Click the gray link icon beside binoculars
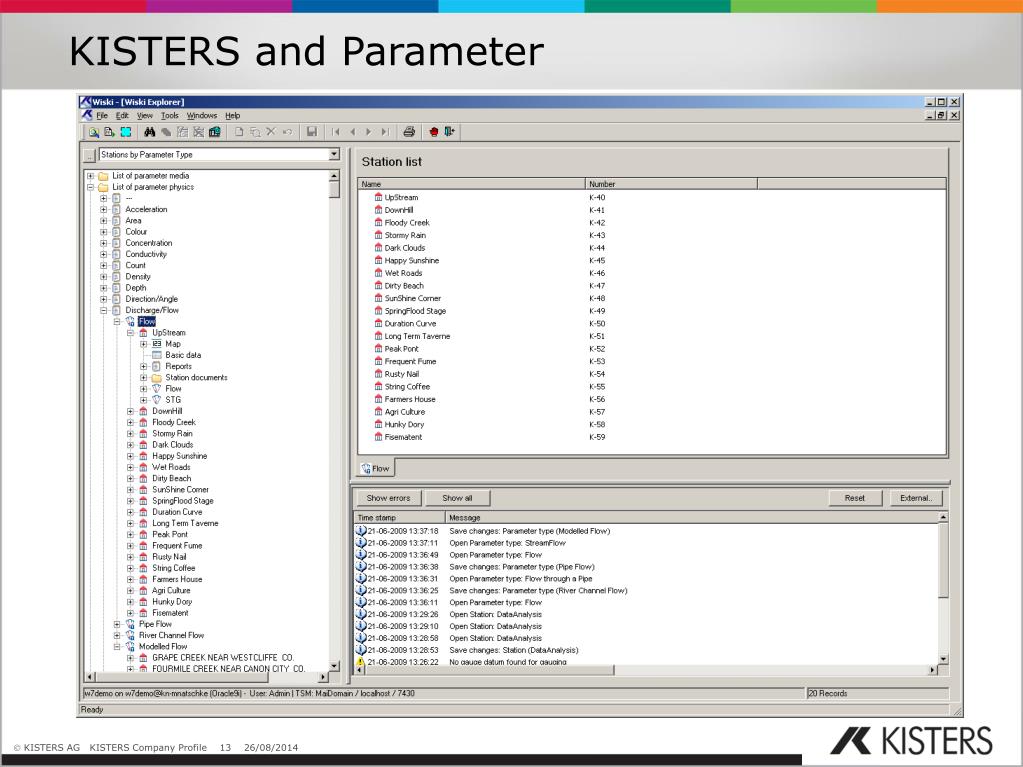Viewport: 1023px width, 767px height. coord(166,132)
